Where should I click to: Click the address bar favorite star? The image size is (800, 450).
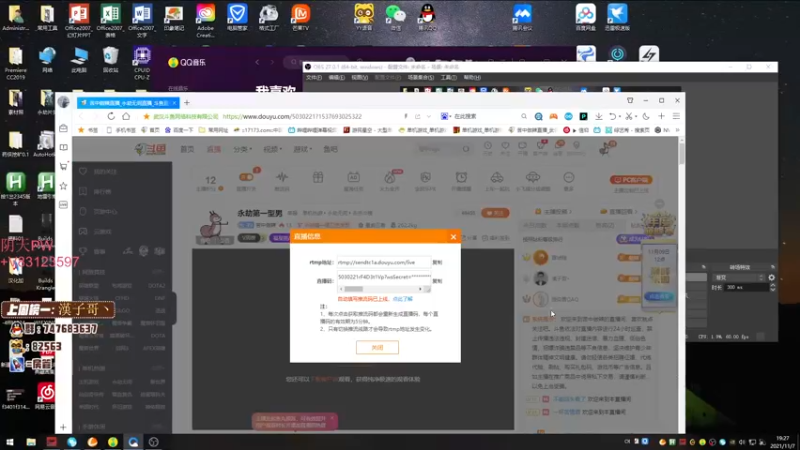(x=146, y=116)
